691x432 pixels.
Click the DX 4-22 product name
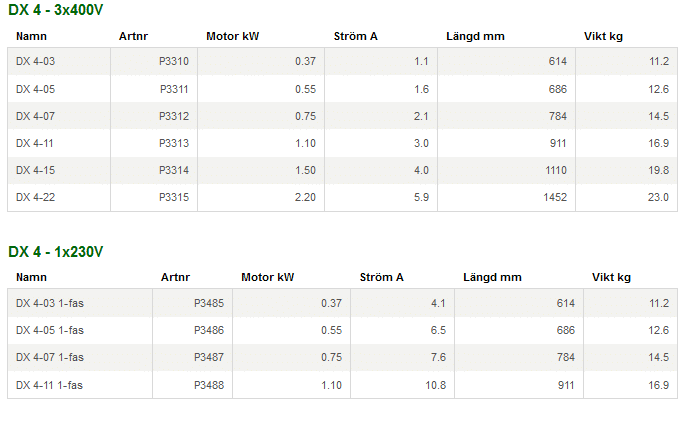click(36, 197)
